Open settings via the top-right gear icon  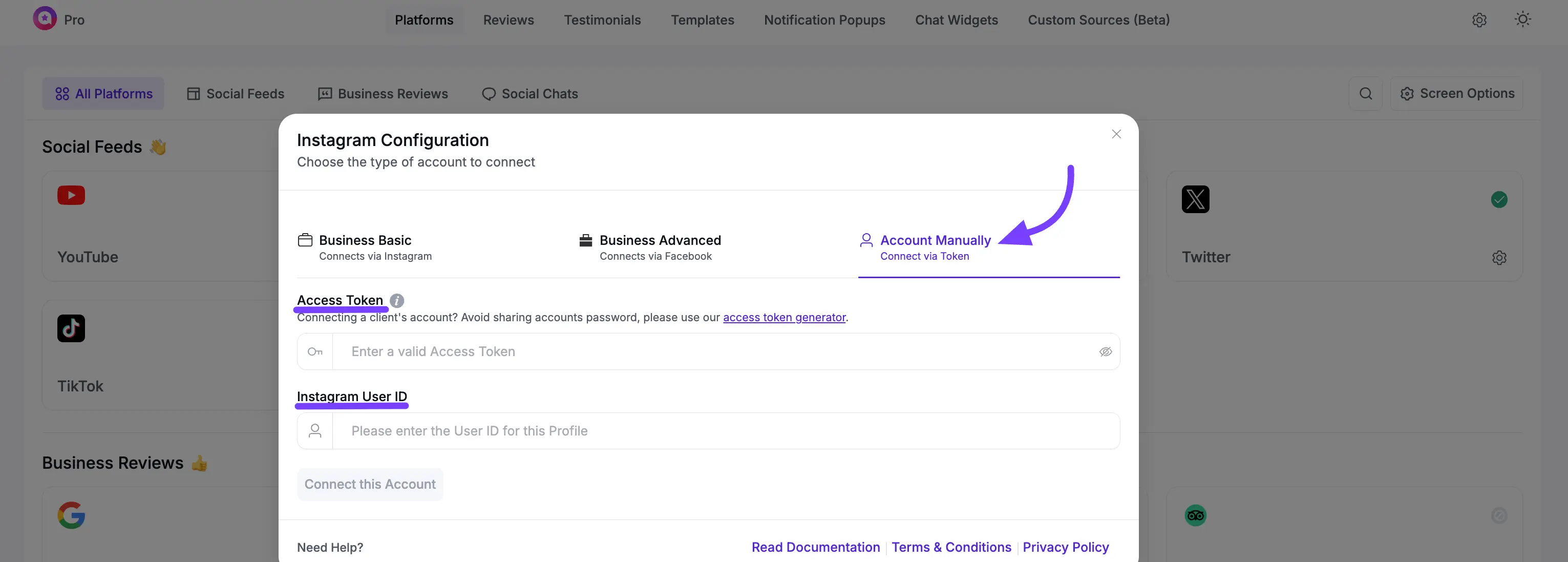(1479, 19)
